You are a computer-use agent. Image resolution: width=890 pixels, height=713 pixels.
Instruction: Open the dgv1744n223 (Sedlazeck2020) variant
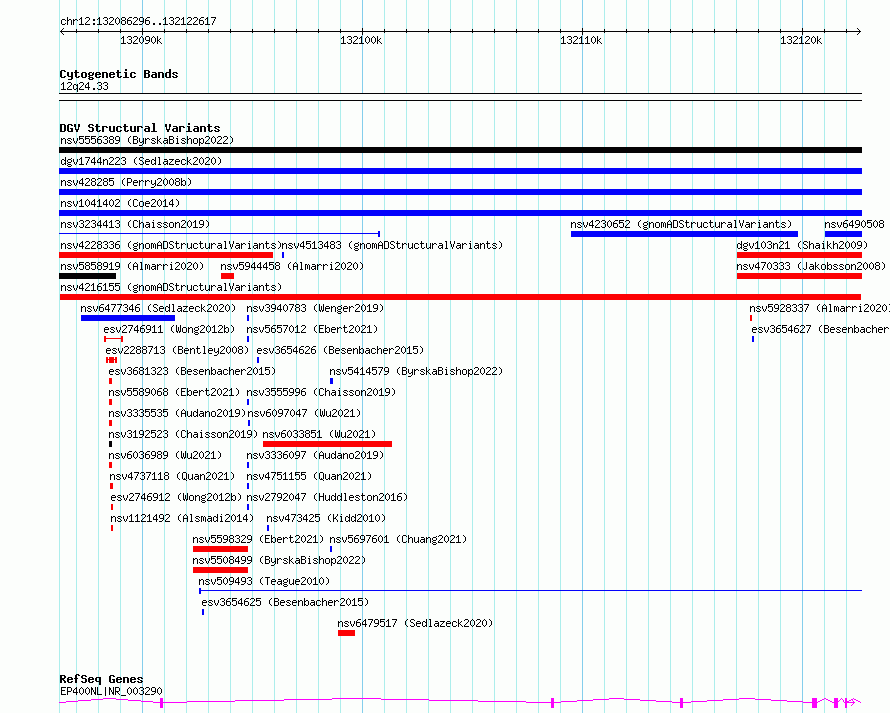pos(141,161)
